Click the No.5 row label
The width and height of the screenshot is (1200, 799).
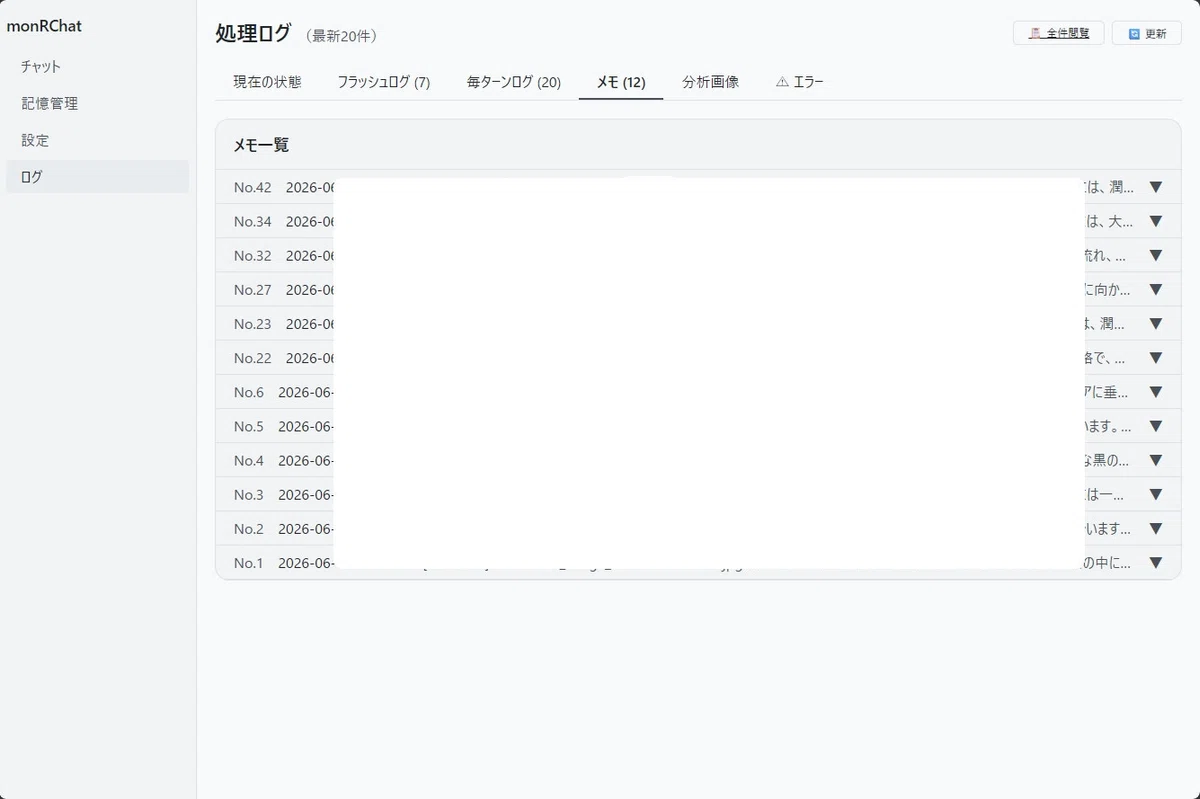(249, 426)
